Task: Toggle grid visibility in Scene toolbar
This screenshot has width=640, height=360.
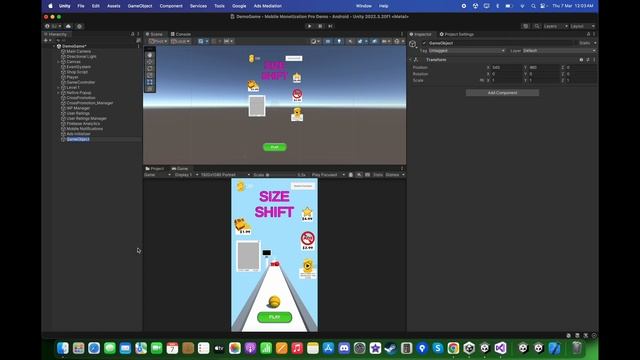Action: click(x=201, y=41)
